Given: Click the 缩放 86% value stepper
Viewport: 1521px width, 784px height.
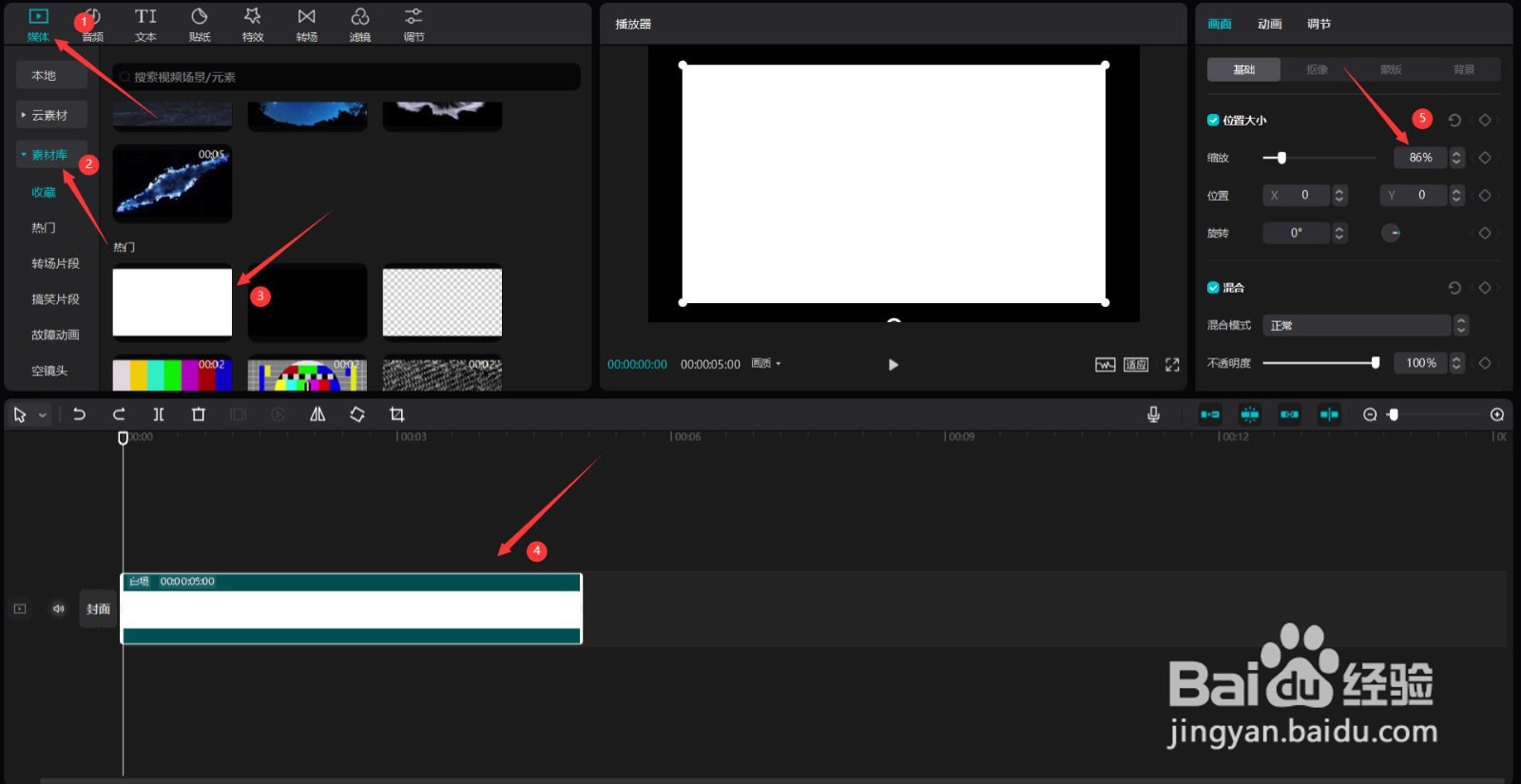Looking at the screenshot, I should pos(1456,158).
